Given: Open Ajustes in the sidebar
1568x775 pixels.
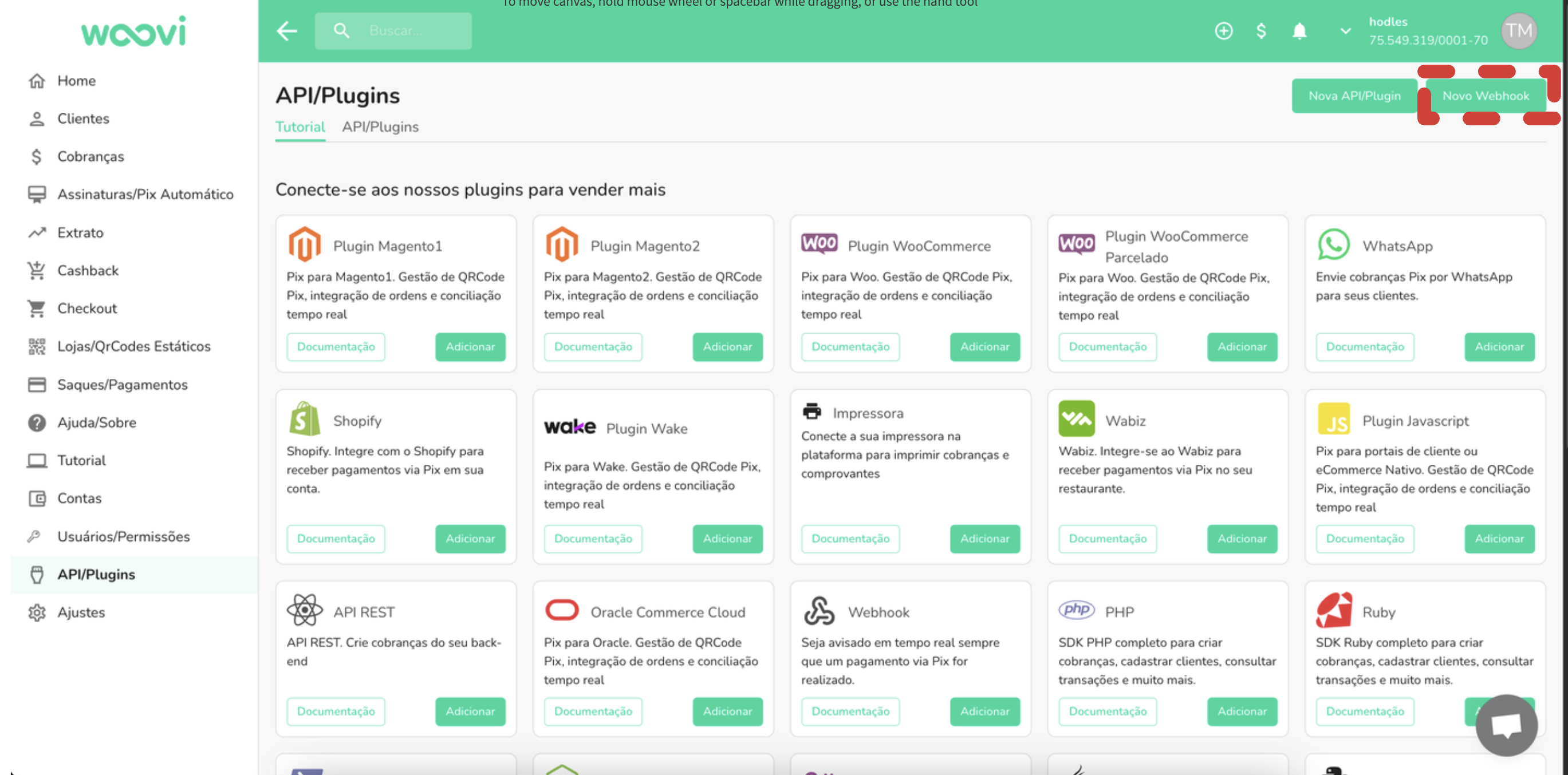Looking at the screenshot, I should click(81, 612).
